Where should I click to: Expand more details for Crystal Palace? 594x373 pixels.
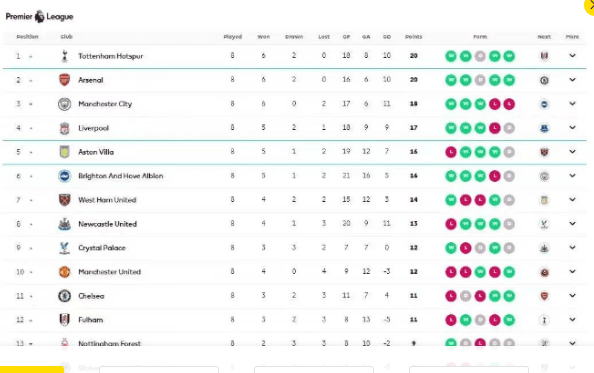(572, 247)
